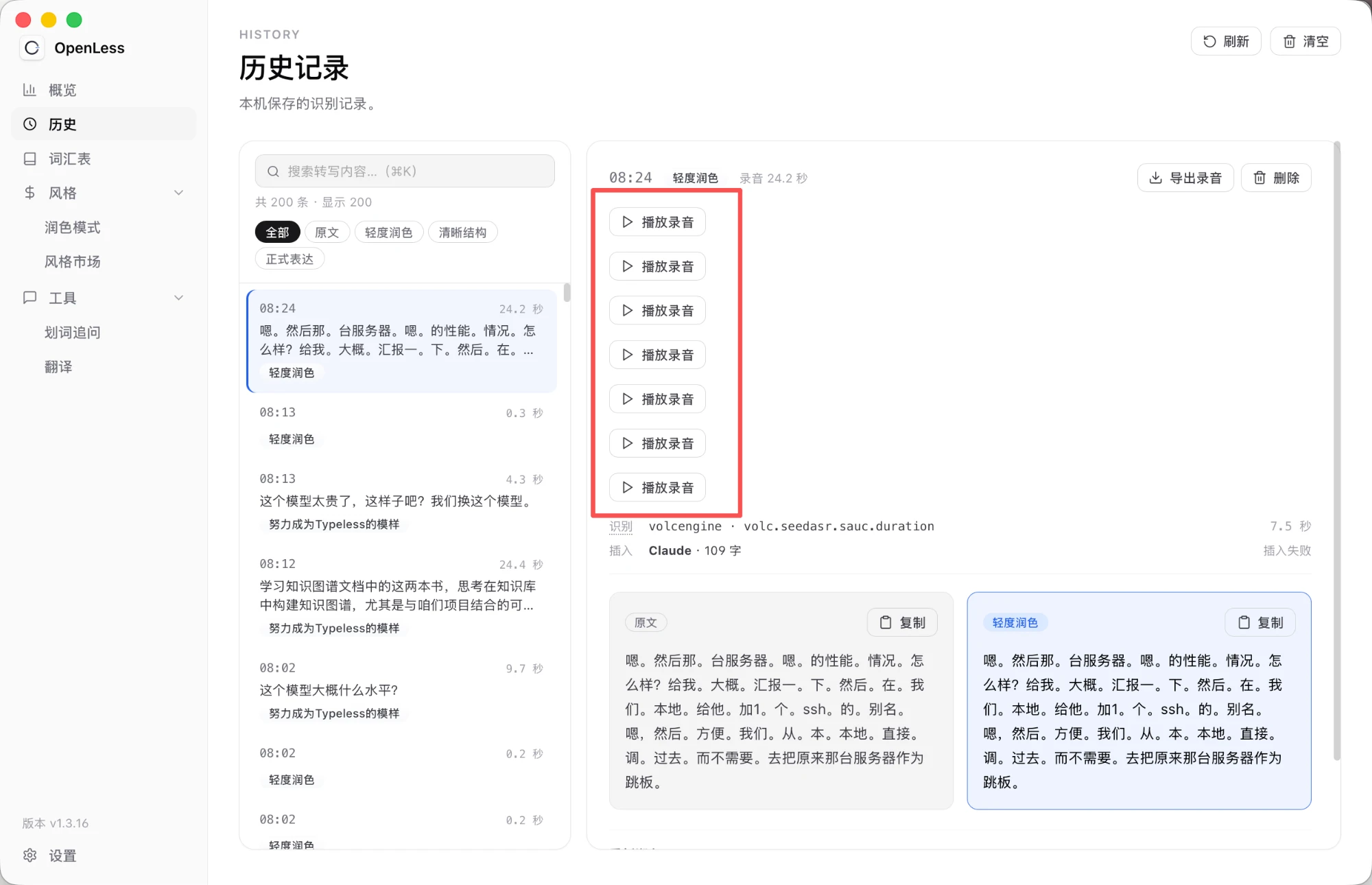
Task: Click the 识别 label in the detail
Action: tap(621, 526)
